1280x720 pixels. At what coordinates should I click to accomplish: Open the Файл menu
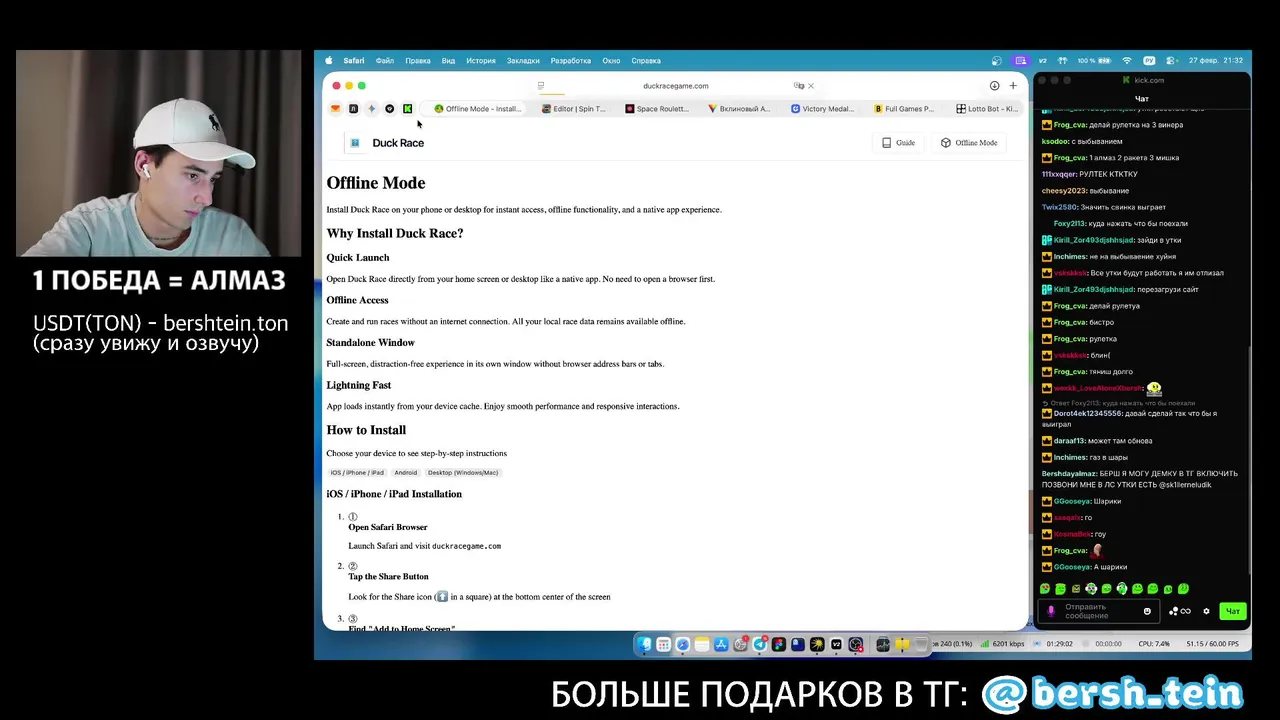(x=385, y=60)
